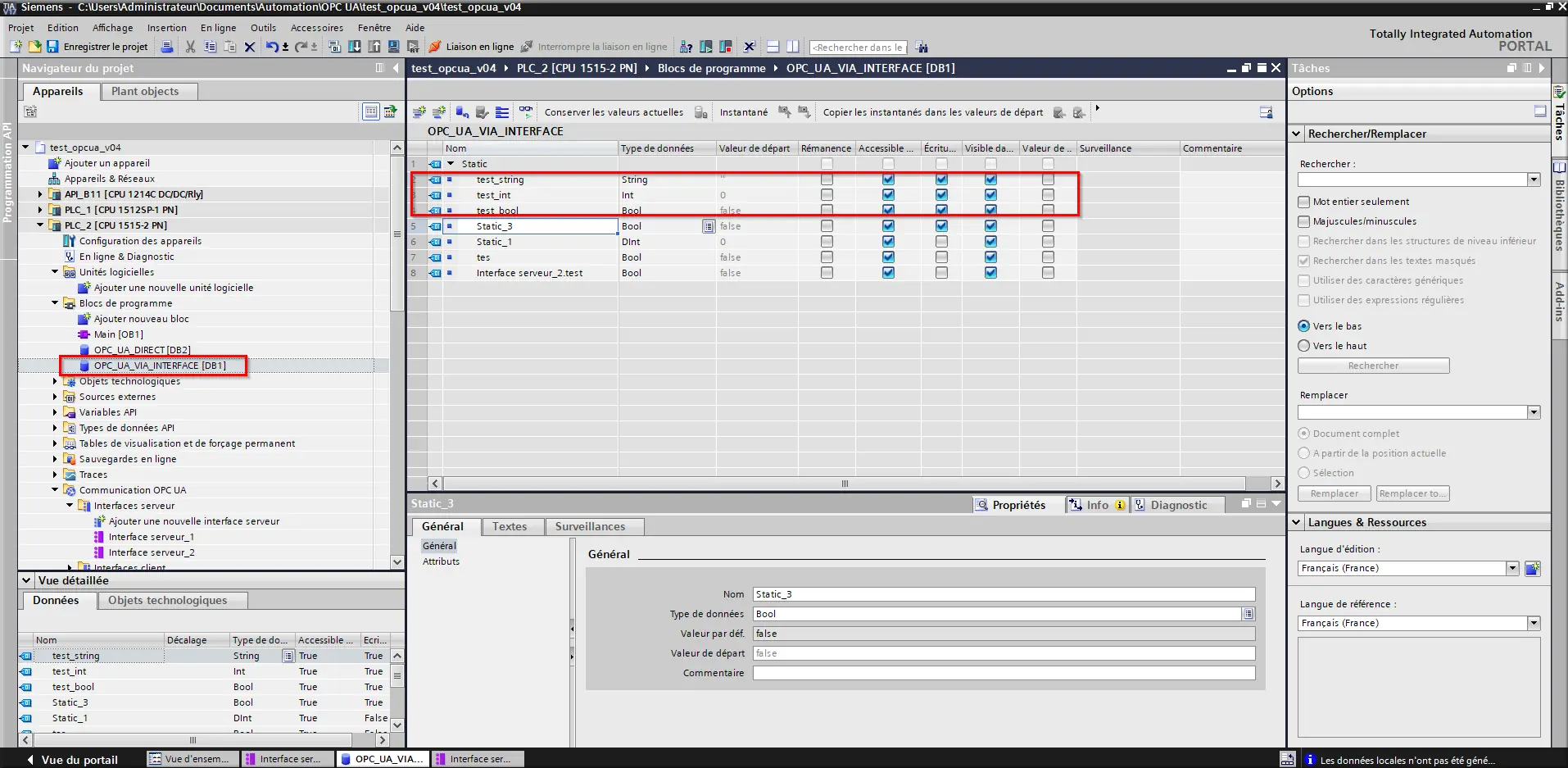Click the add row icon in DB toolbar
This screenshot has height=768, width=1568.
click(439, 112)
